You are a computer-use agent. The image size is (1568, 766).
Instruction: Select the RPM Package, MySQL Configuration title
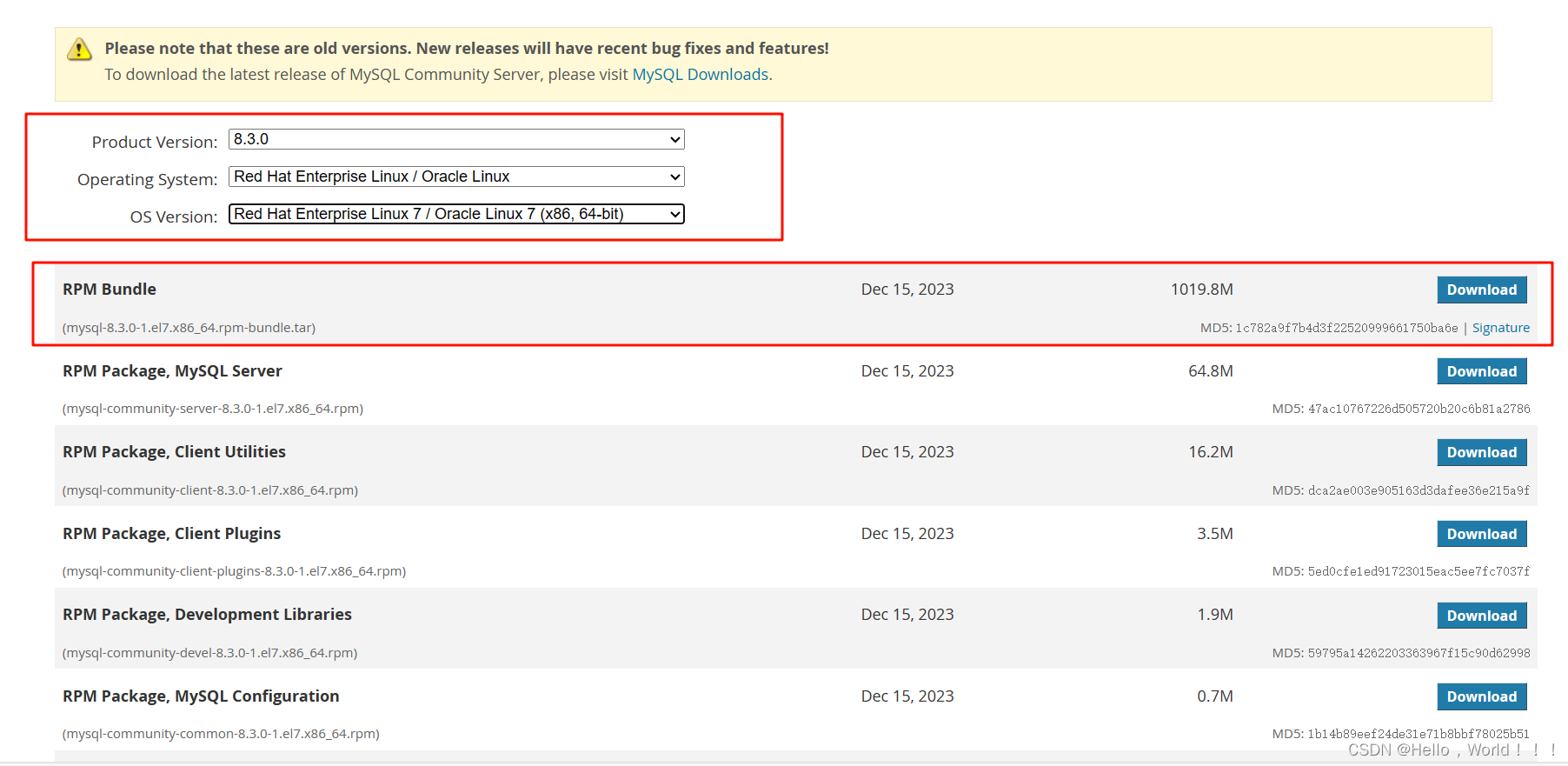(x=201, y=696)
